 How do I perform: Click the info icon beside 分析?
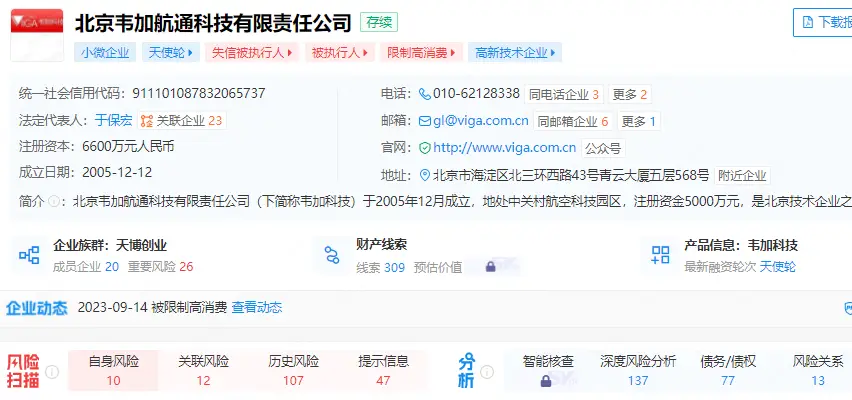[487, 372]
